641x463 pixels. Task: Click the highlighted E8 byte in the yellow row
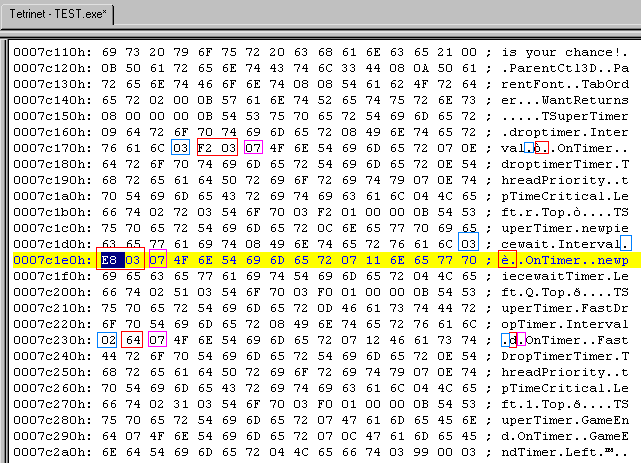(x=108, y=260)
